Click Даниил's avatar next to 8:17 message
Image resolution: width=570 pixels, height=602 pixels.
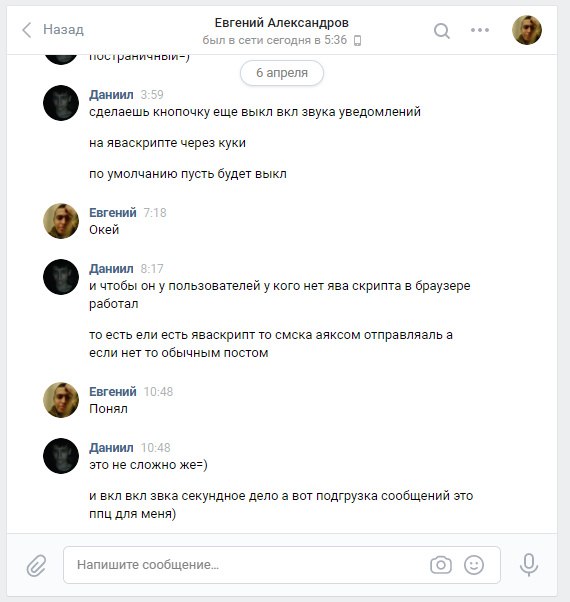61,277
